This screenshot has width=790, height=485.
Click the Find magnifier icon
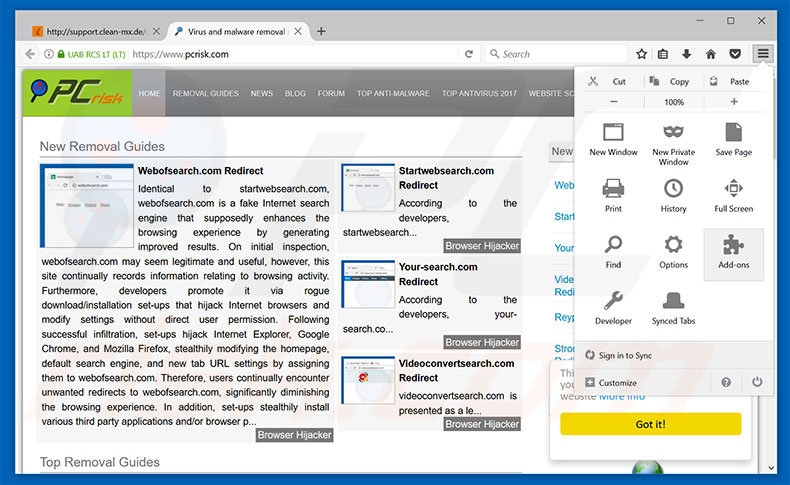(x=613, y=244)
